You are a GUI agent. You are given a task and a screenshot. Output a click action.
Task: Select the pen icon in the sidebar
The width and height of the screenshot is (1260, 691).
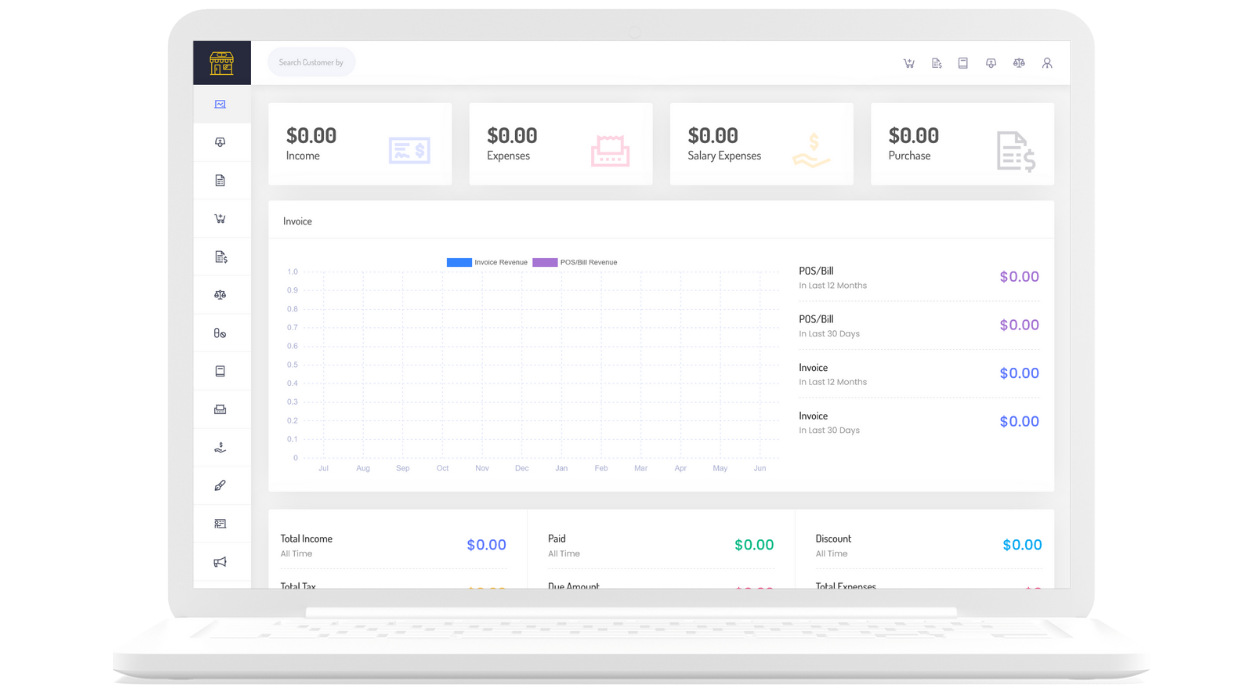click(220, 486)
